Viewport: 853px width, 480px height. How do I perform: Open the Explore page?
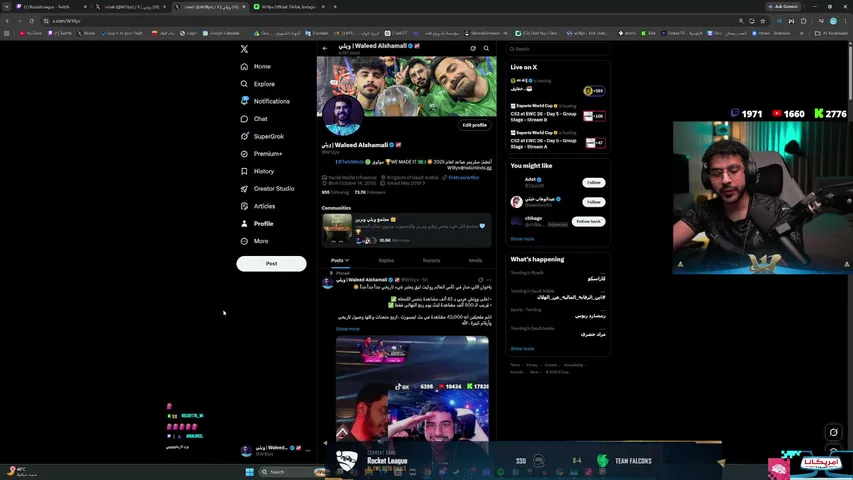[x=258, y=84]
